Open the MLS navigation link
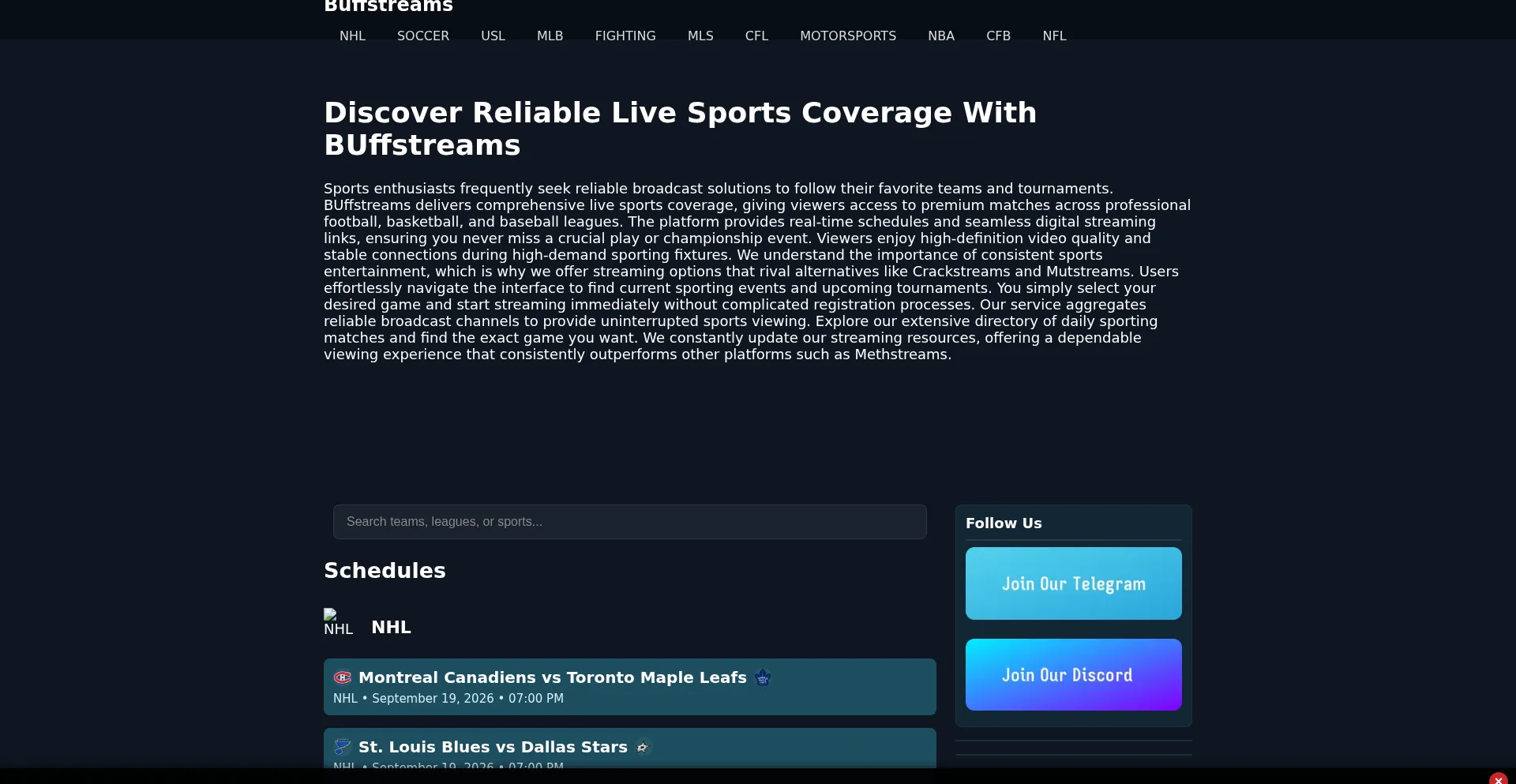This screenshot has width=1516, height=784. coord(700,36)
